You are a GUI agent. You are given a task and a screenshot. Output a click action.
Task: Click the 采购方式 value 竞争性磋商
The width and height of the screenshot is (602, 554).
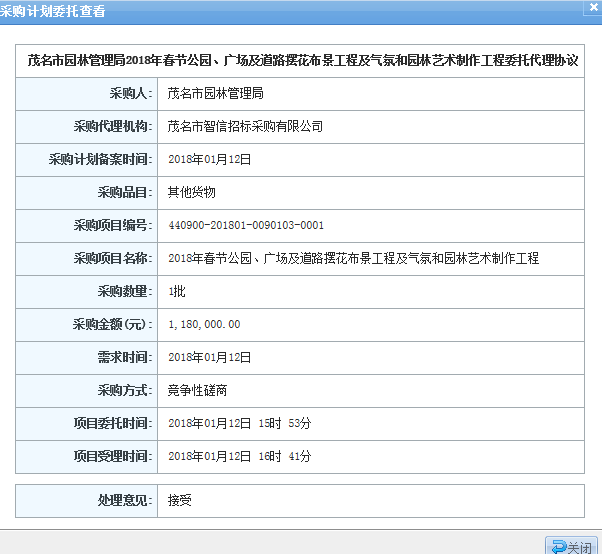pyautogui.click(x=197, y=390)
